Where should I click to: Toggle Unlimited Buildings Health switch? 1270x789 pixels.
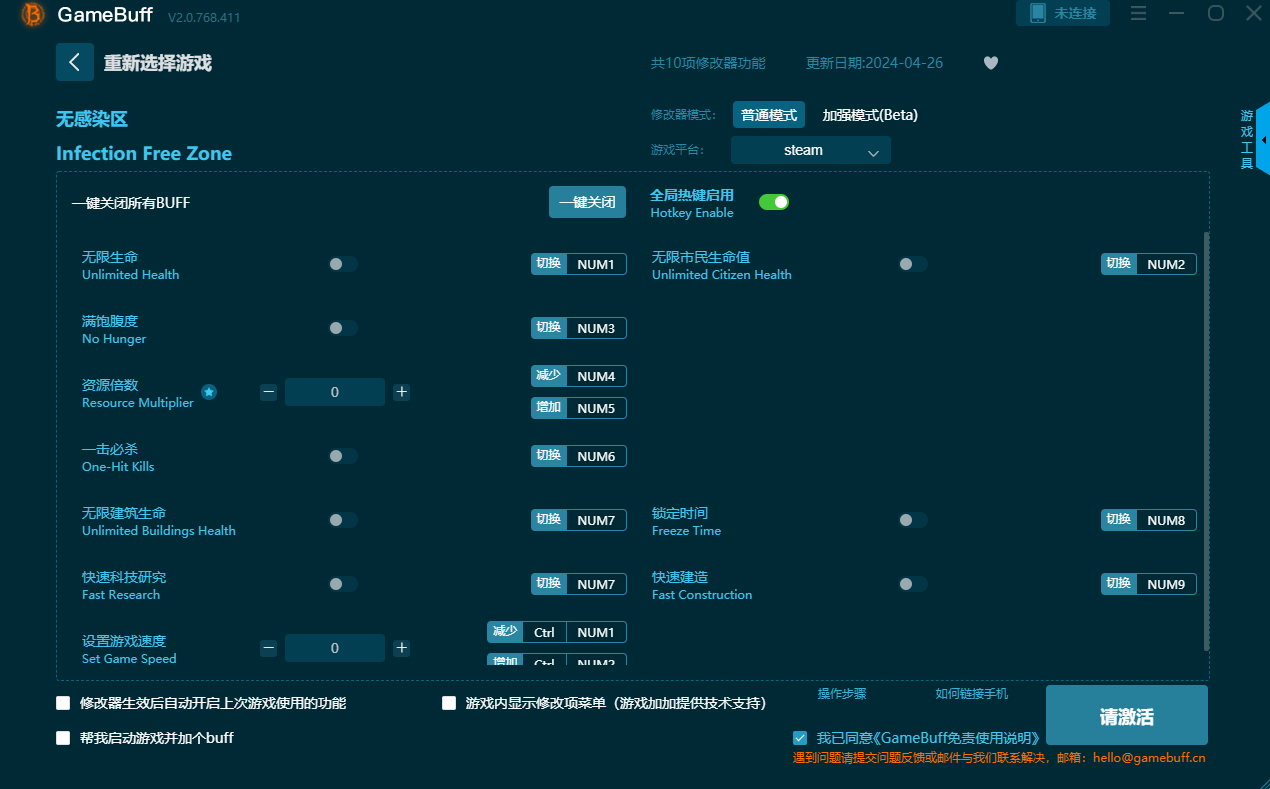point(343,520)
